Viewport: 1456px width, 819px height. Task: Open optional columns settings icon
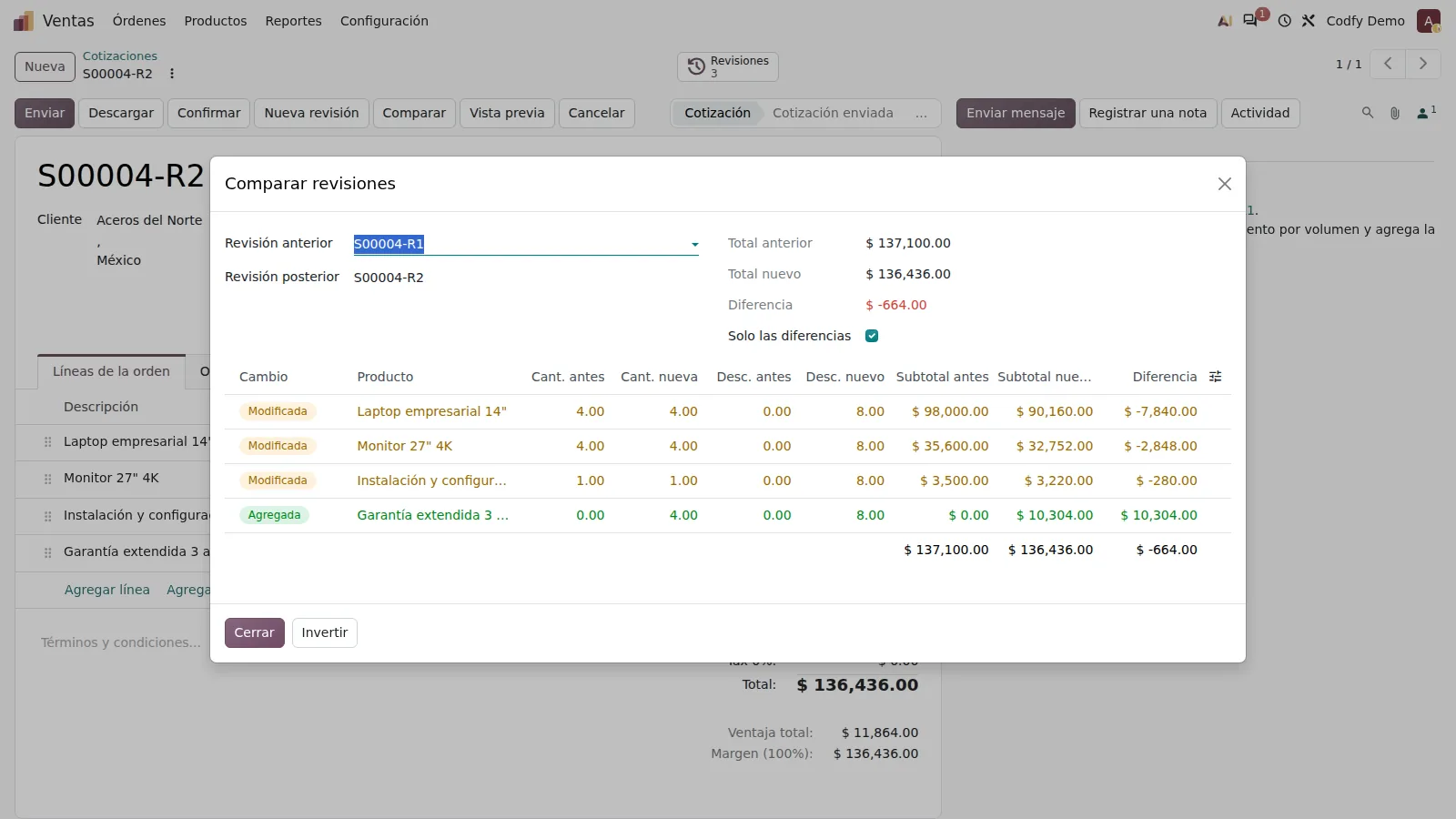(x=1215, y=377)
